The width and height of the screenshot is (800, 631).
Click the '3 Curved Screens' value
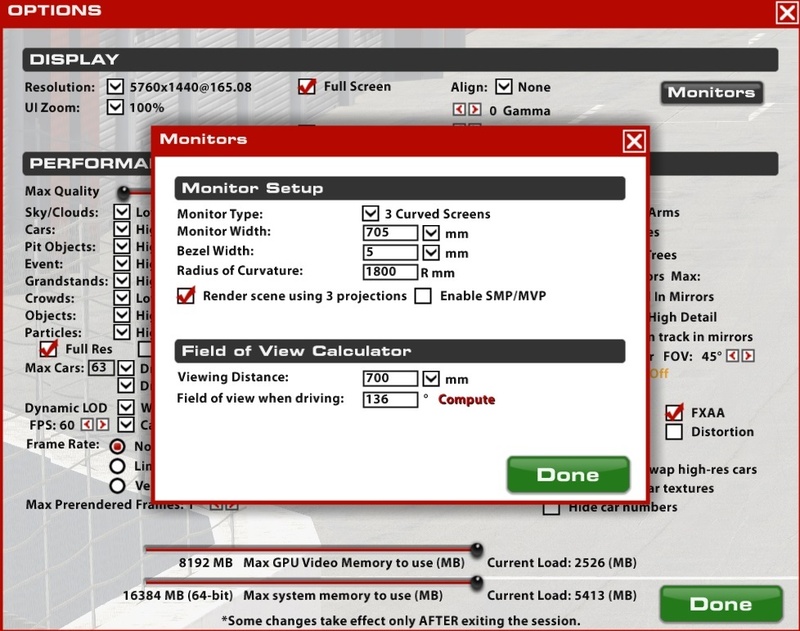tap(437, 214)
